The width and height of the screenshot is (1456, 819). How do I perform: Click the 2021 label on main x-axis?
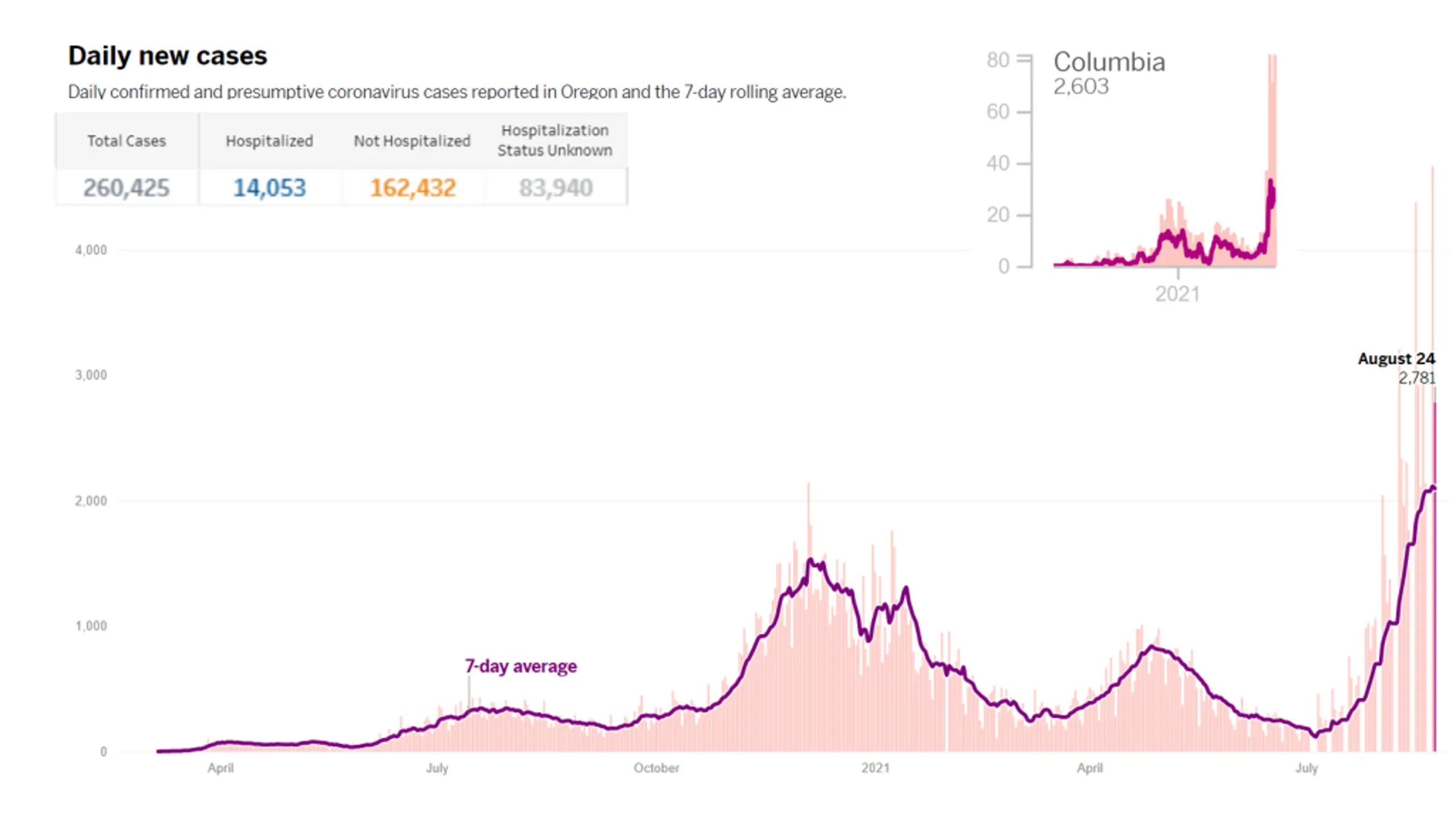pos(875,768)
